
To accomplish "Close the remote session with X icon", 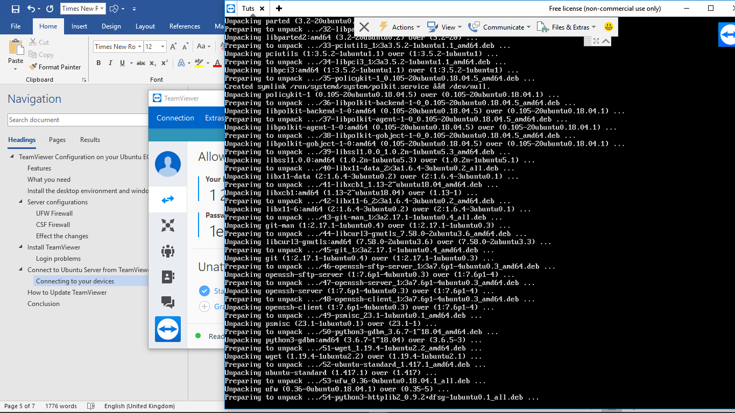I will pos(364,27).
